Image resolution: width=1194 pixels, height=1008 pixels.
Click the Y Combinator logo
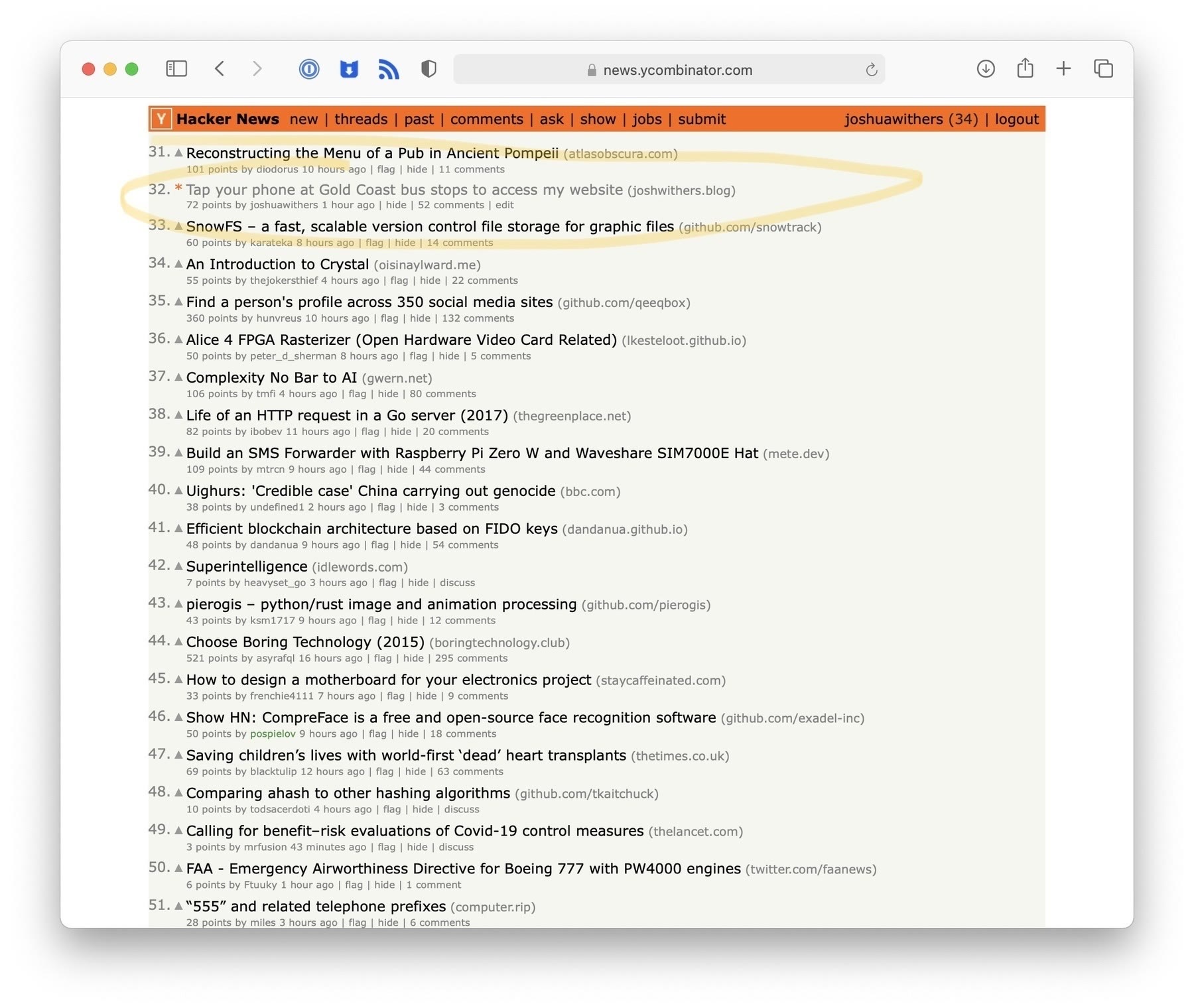tap(161, 119)
